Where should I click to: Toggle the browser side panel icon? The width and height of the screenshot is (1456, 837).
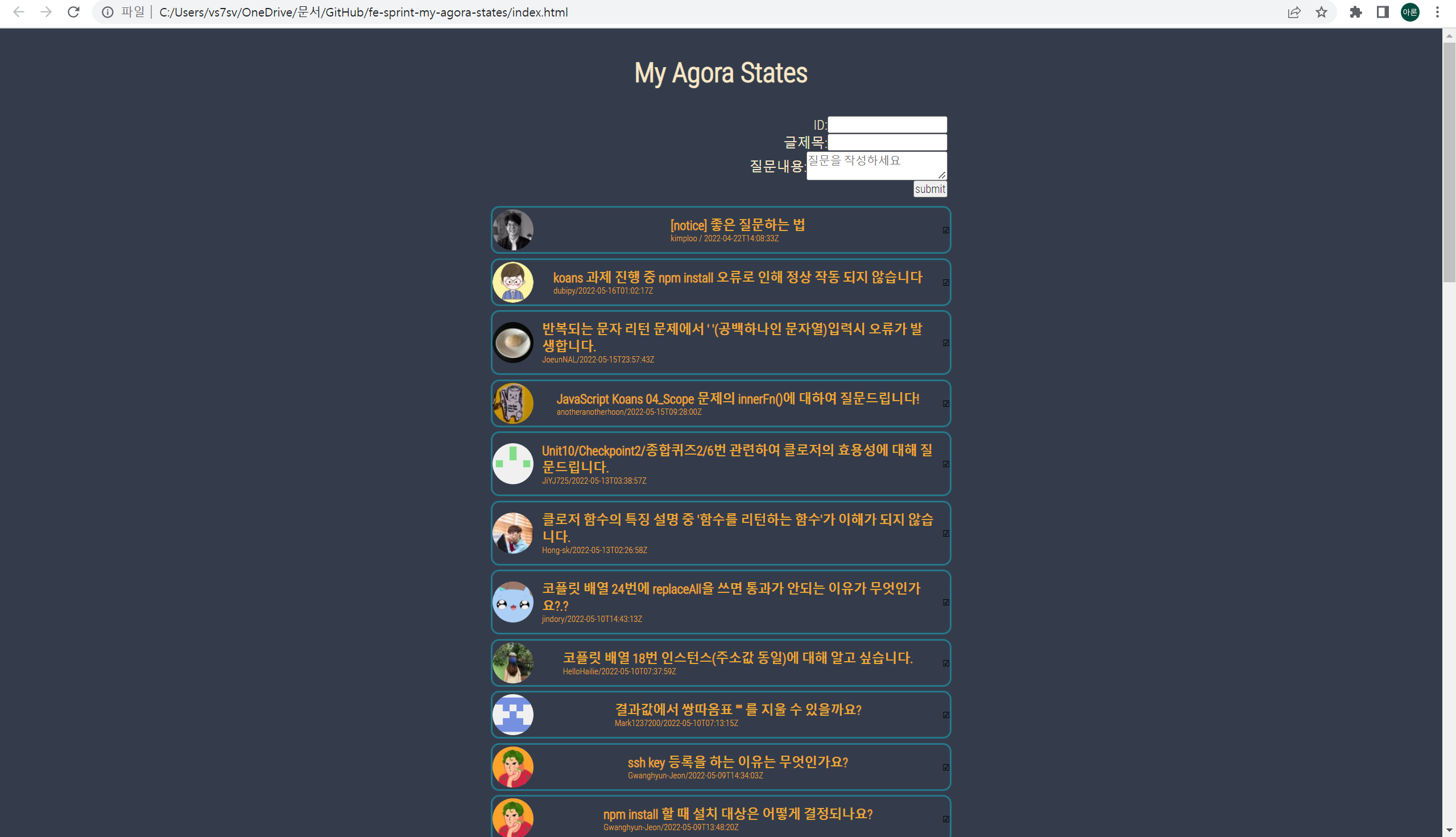tap(1383, 12)
